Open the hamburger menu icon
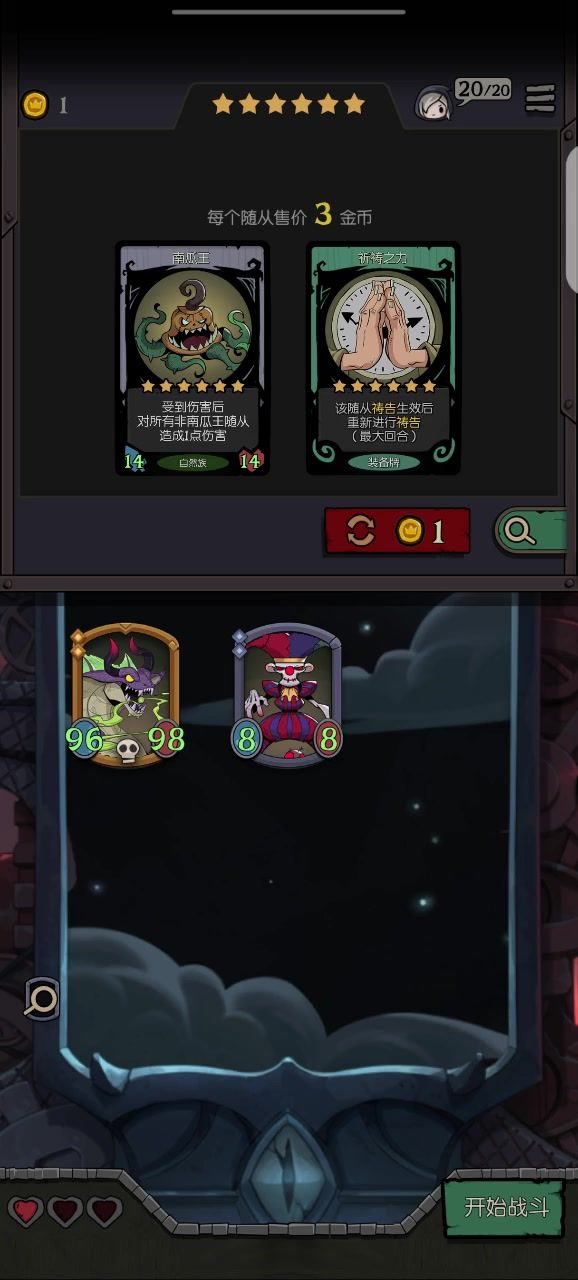This screenshot has height=1280, width=578. (540, 99)
